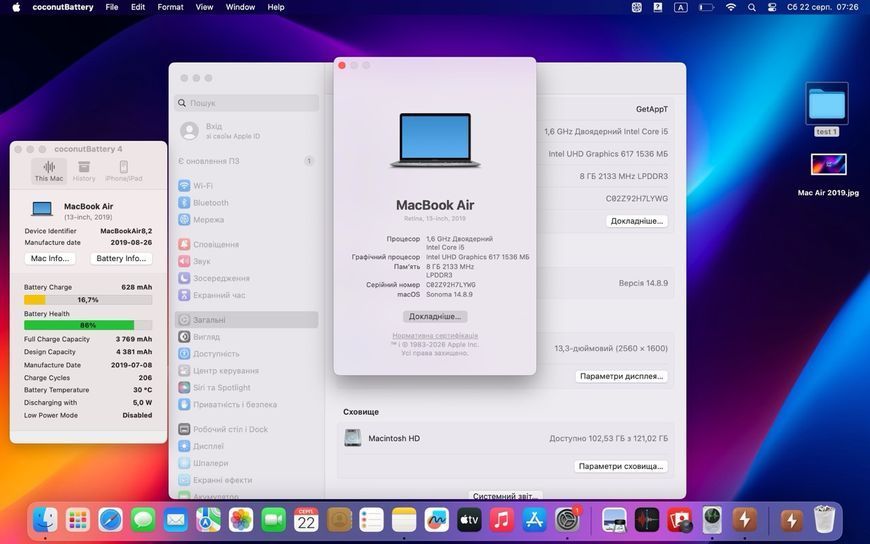The image size is (870, 544).
Task: Launch Safari from the Dock
Action: [110, 520]
